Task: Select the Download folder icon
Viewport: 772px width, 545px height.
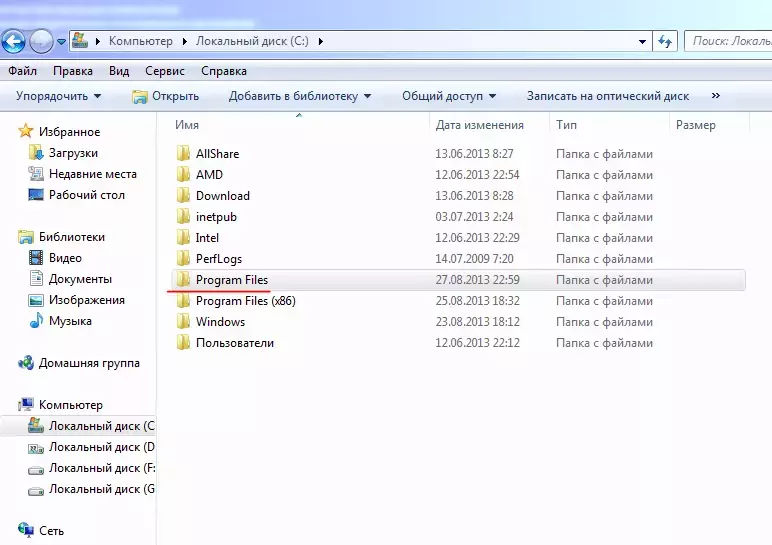Action: (183, 195)
